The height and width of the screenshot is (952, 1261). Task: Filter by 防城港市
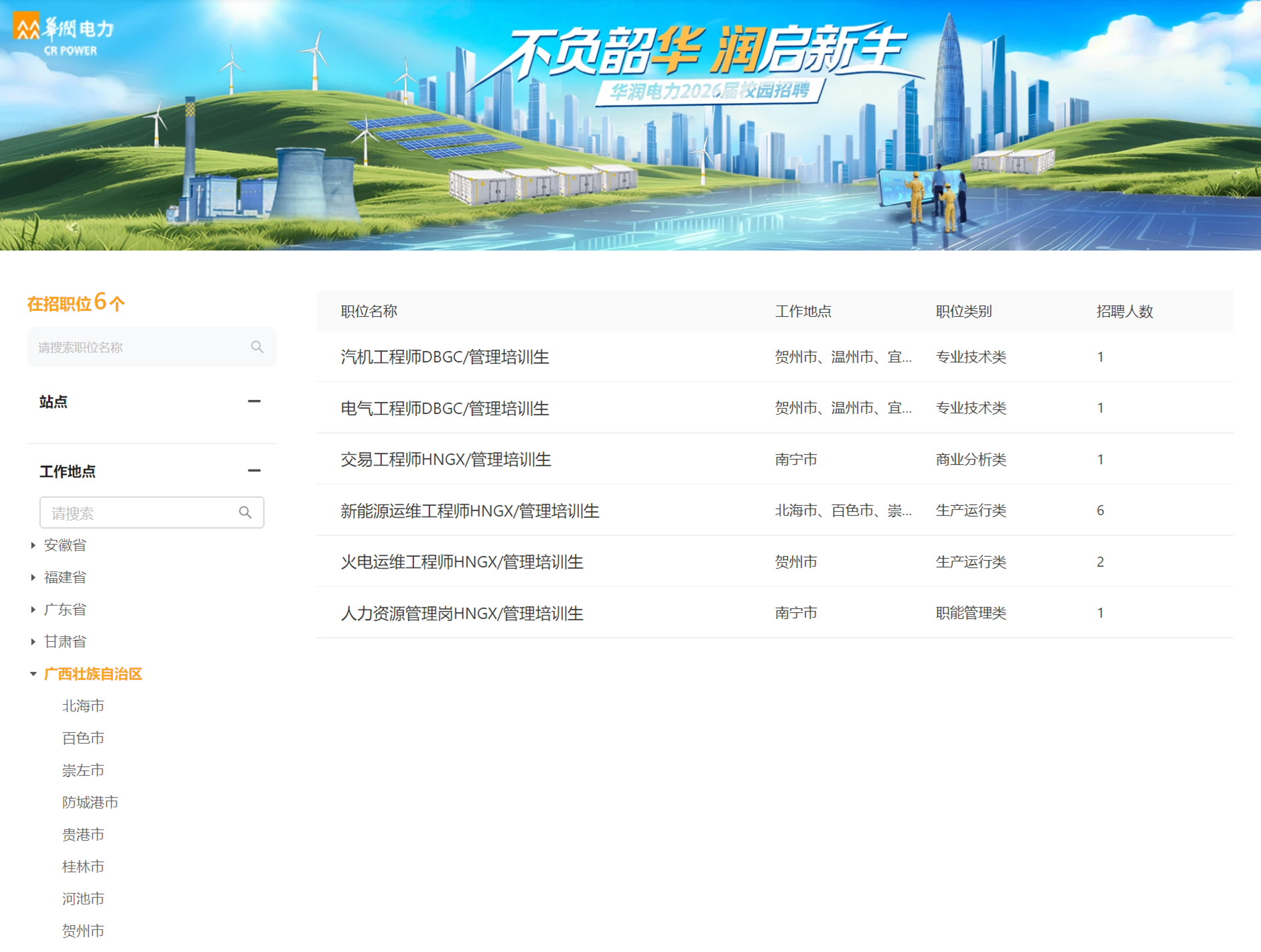point(90,803)
